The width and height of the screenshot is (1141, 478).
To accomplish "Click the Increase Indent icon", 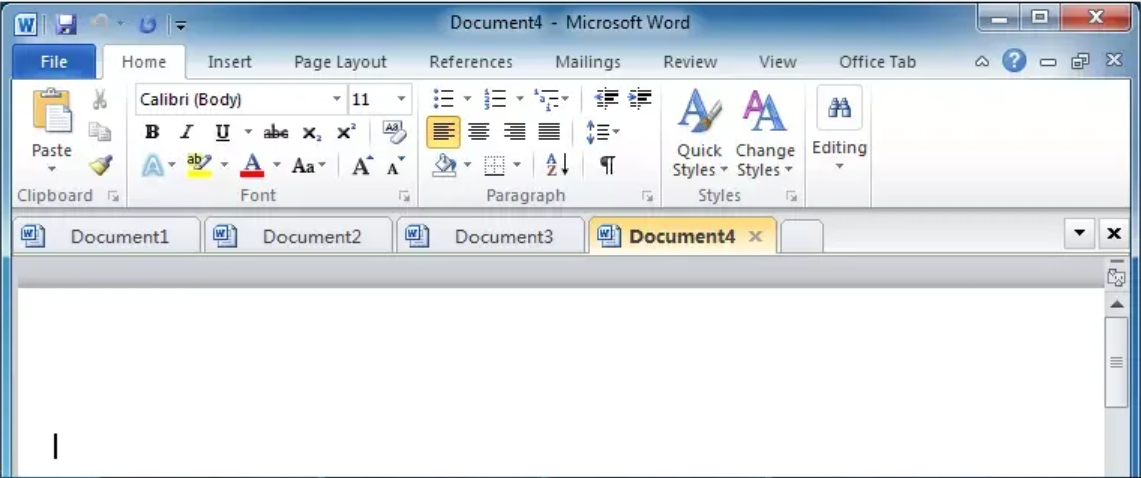I will click(x=640, y=98).
